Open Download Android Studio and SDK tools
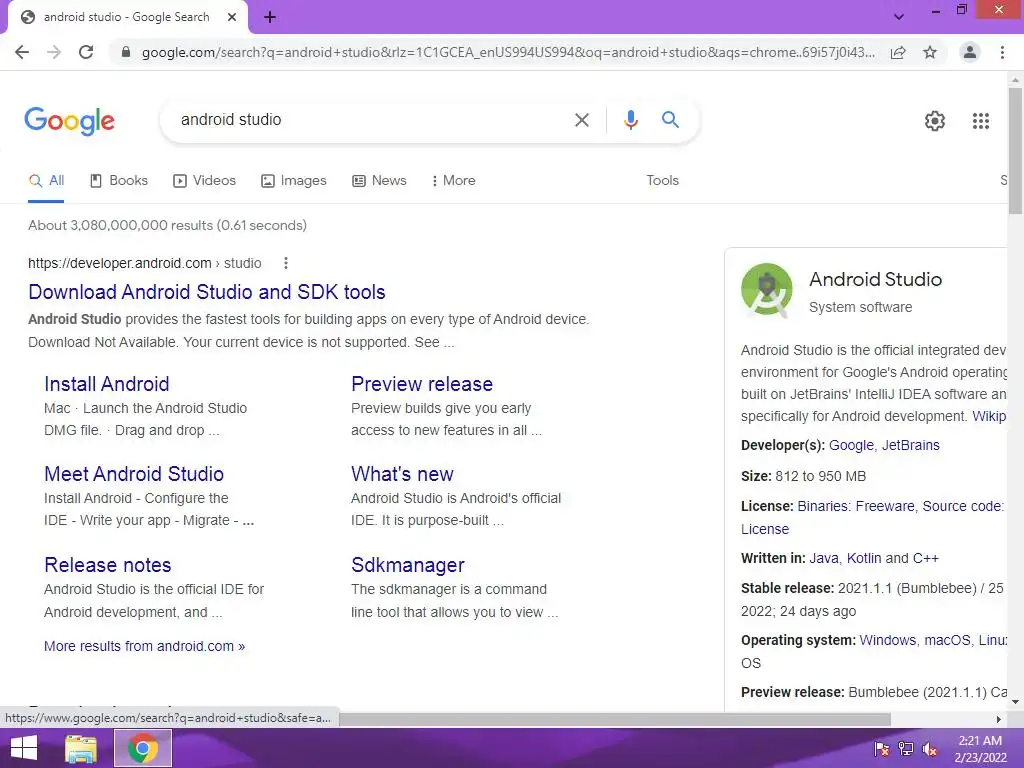The image size is (1024, 768). coord(206,292)
